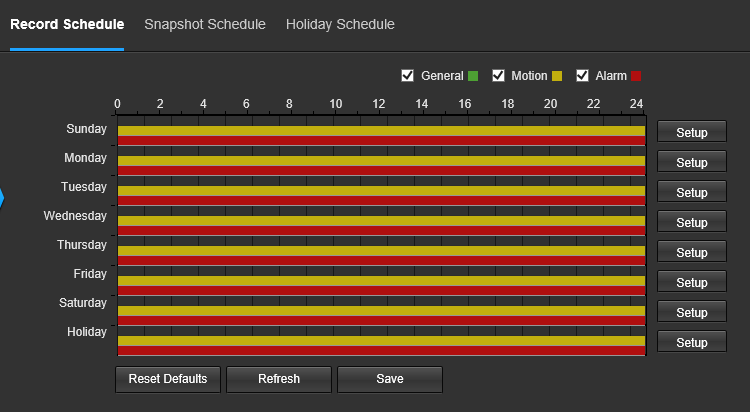This screenshot has height=412, width=750.
Task: Click Saturday's yellow motion bar
Action: pyautogui.click(x=381, y=311)
